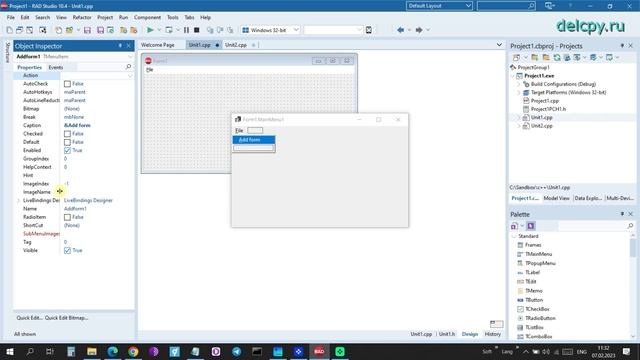Click the Back navigation arrow in toolbar

(x=400, y=30)
